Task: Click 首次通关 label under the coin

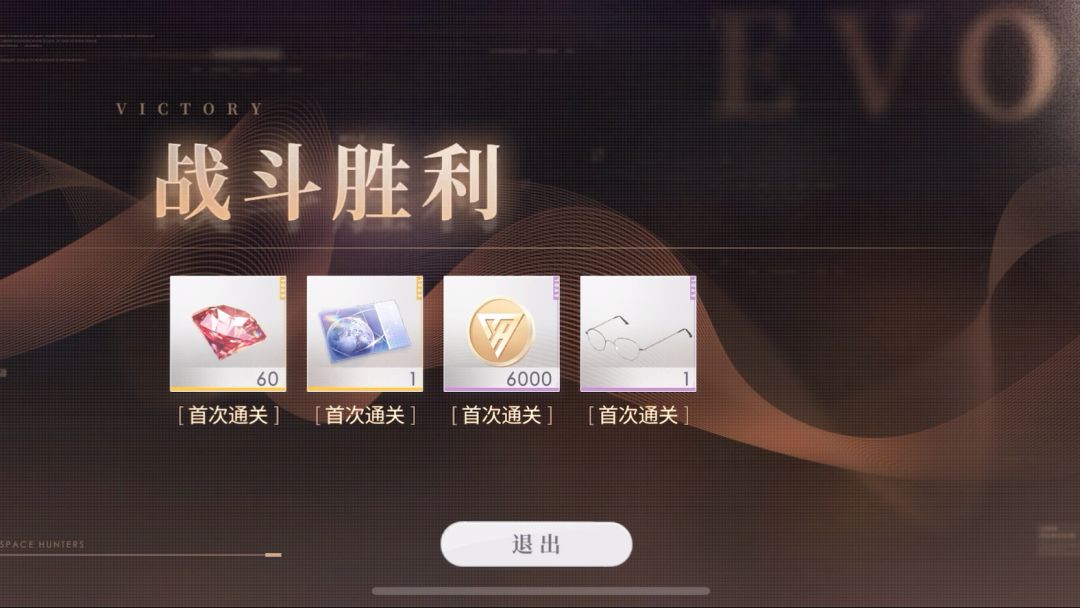Action: pyautogui.click(x=501, y=415)
